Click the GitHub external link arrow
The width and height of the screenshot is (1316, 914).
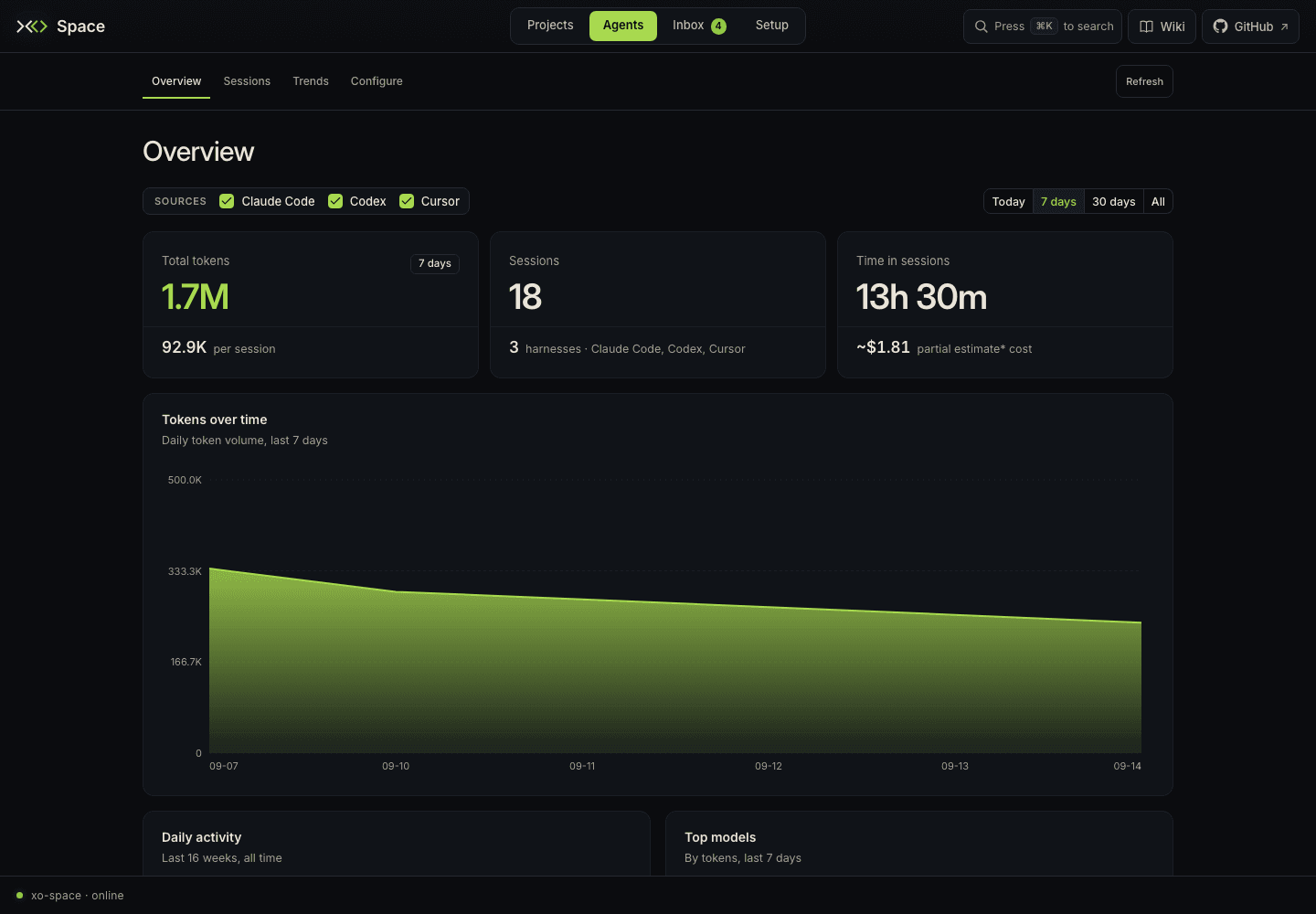(x=1284, y=27)
